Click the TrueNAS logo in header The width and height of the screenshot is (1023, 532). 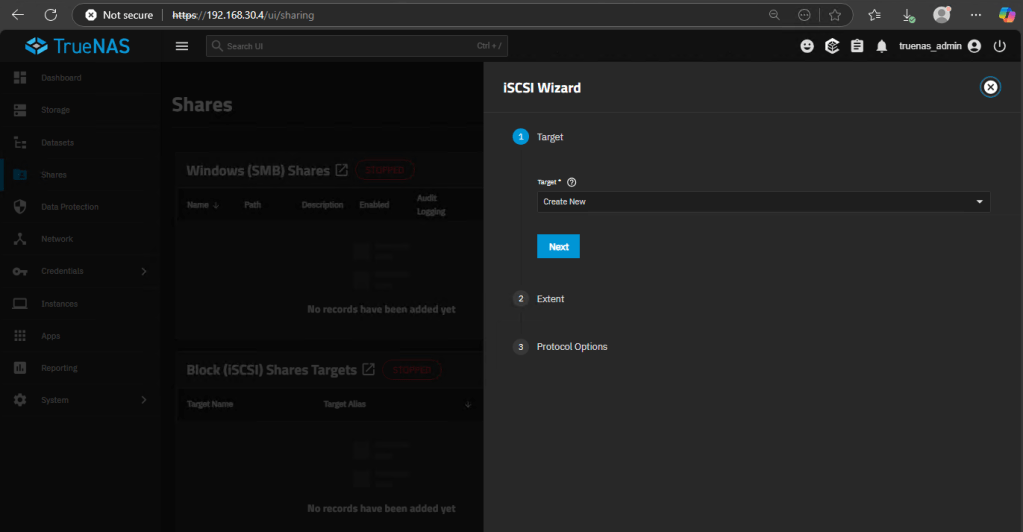click(x=77, y=46)
